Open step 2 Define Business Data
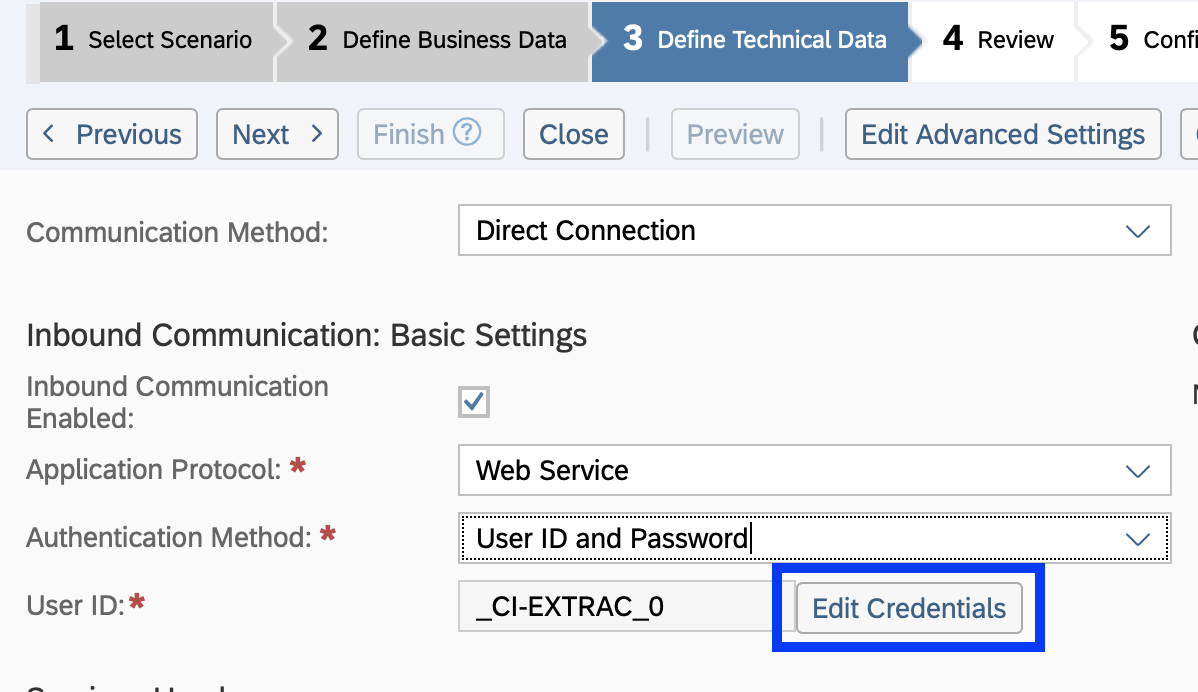This screenshot has width=1198, height=692. [x=430, y=40]
